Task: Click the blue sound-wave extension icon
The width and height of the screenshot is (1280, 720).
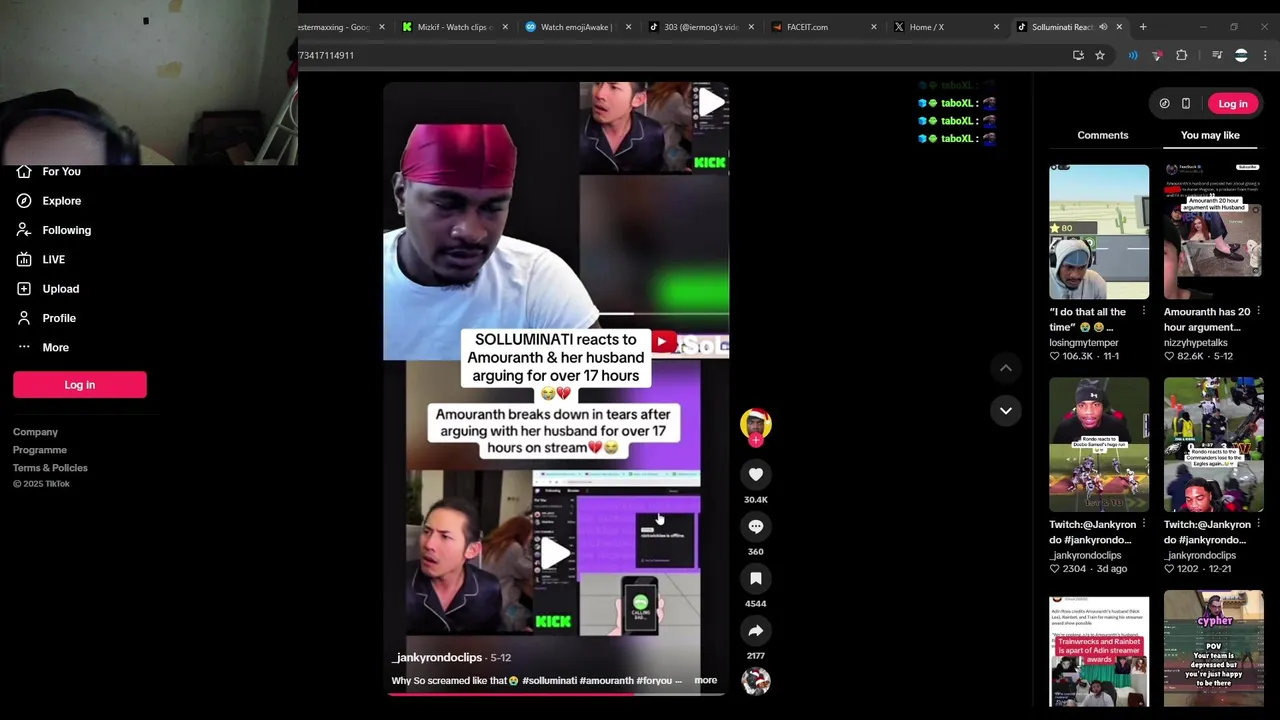Action: (1133, 56)
